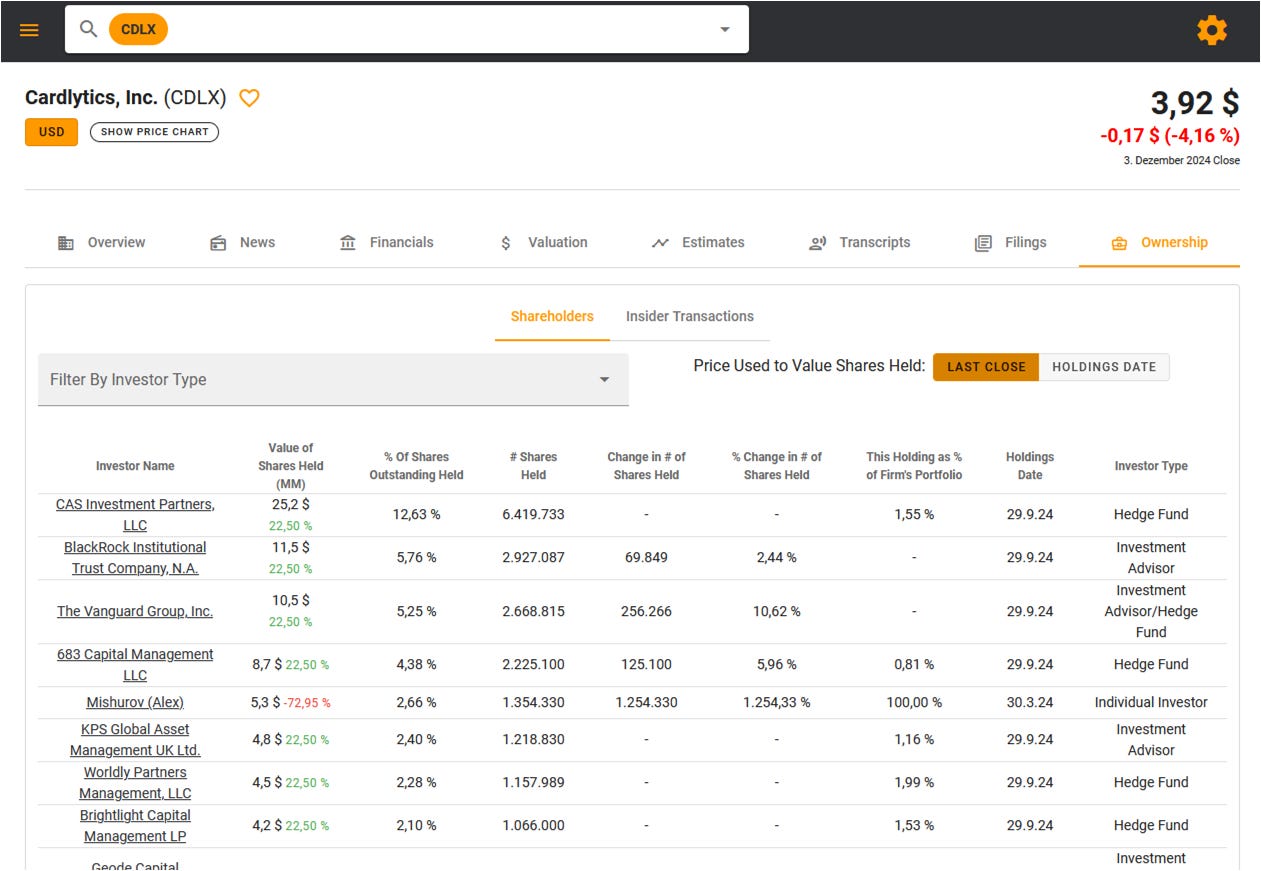The image size is (1261, 871).
Task: Open the Transcripts tab
Action: coord(859,243)
